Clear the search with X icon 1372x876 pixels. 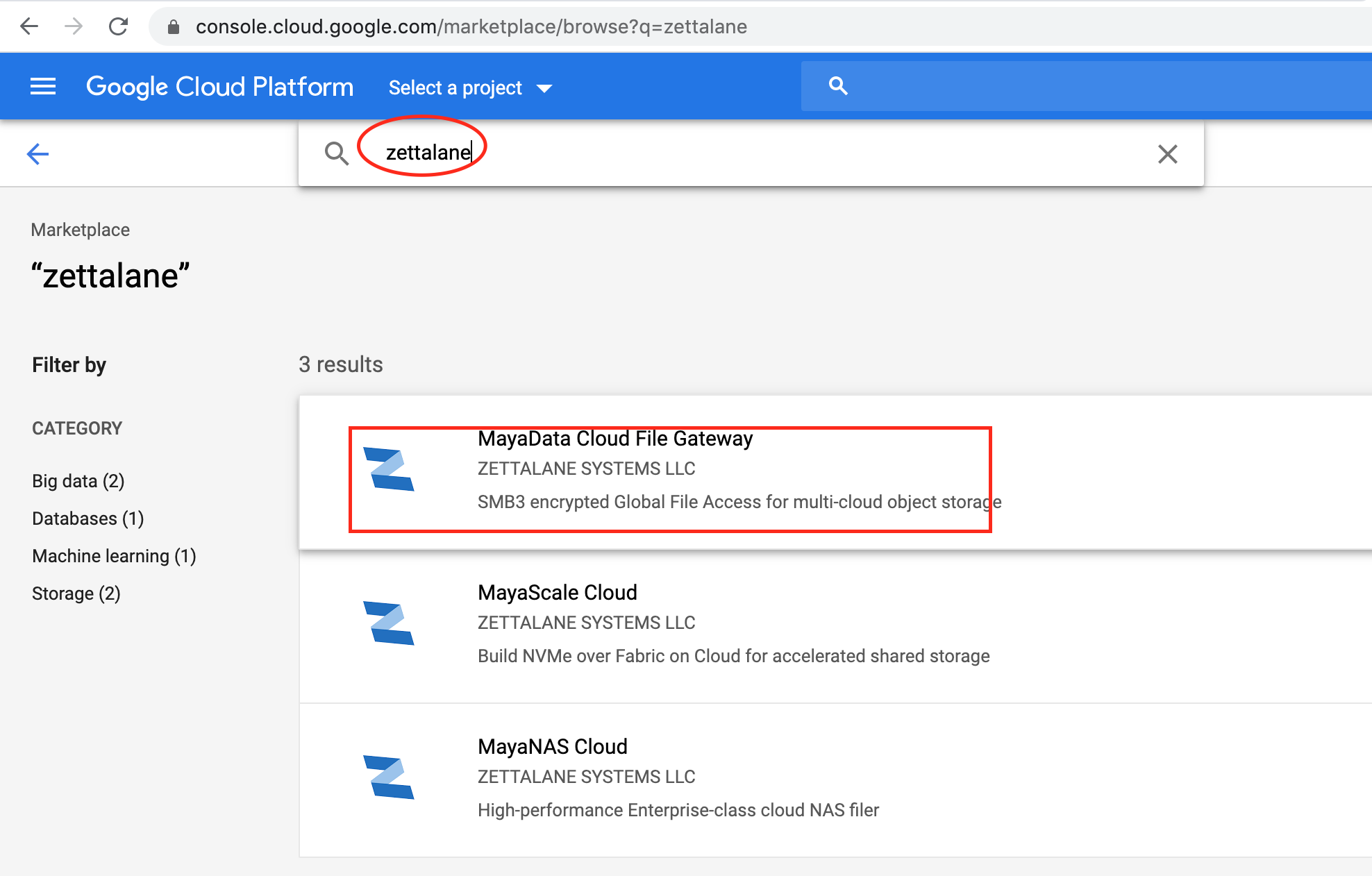click(1167, 153)
